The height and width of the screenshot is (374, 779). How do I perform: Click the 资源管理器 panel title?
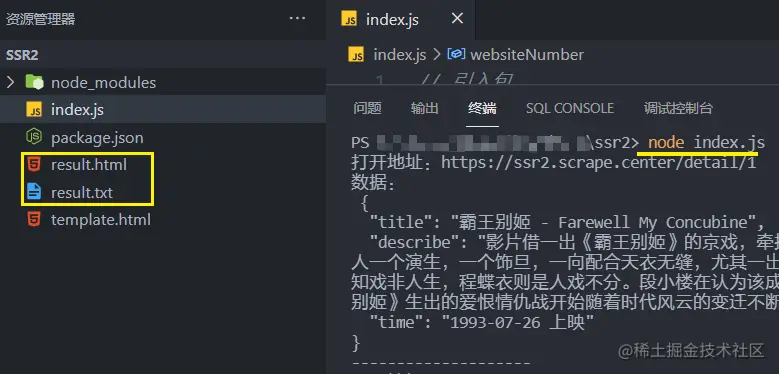point(40,19)
